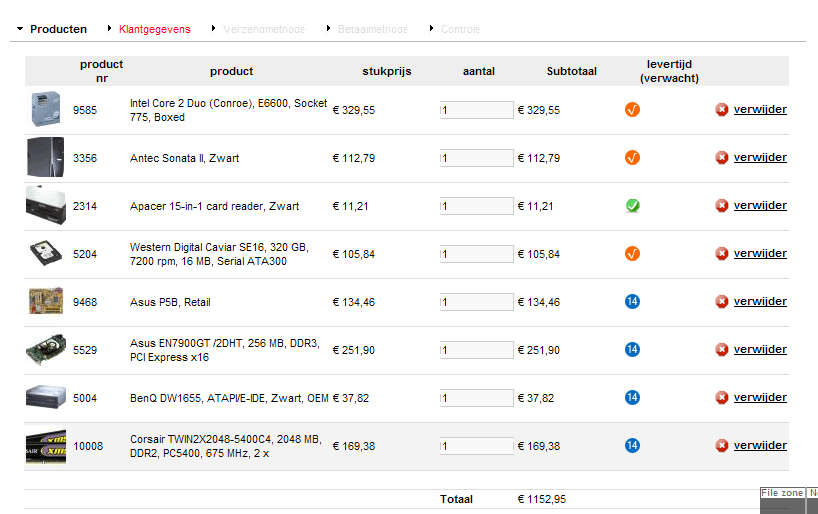
Task: Focus quantity field for Antec Sonata II
Action: [477, 158]
